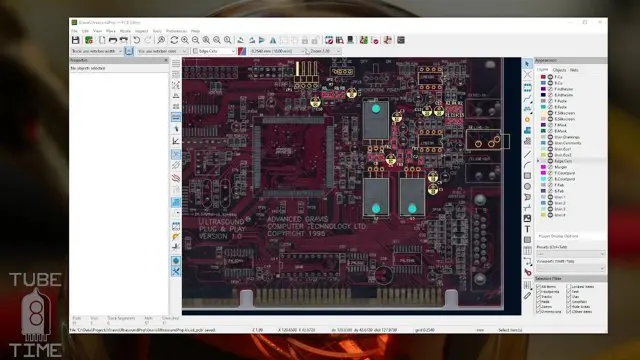
Task: Choose the Add Via tool
Action: [527, 120]
